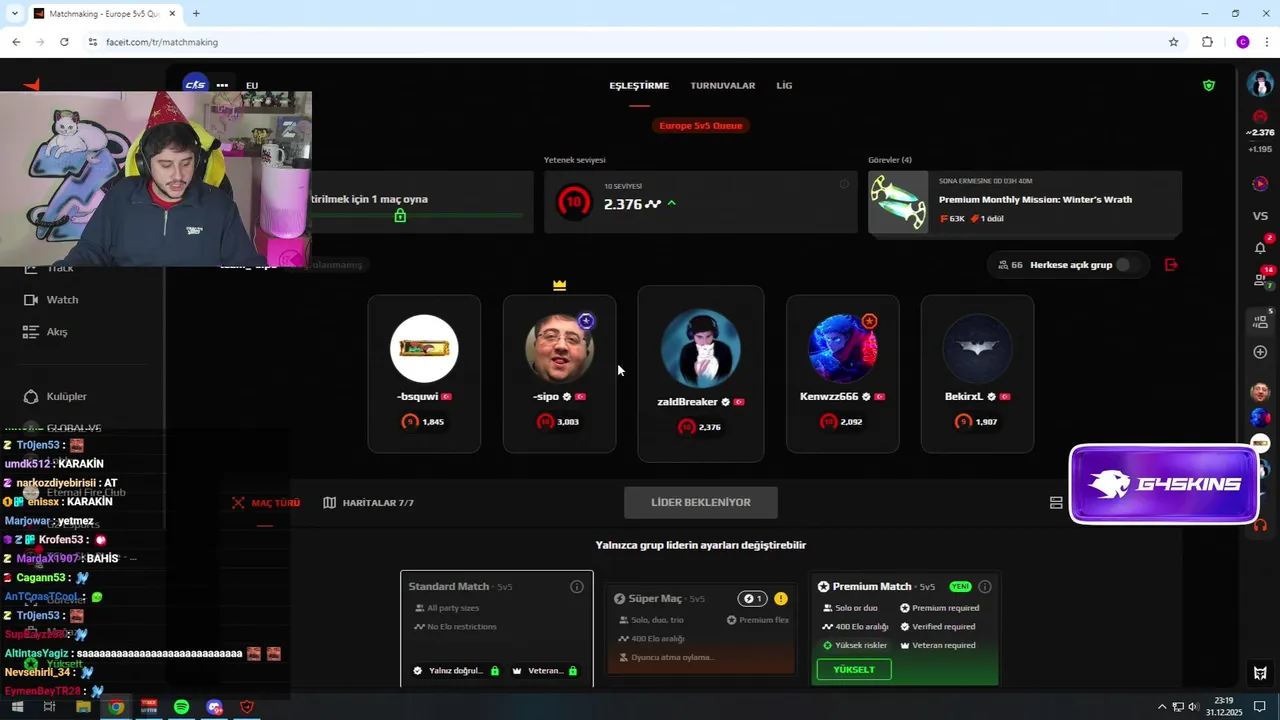Select the Süper Maç card

[x=701, y=628]
